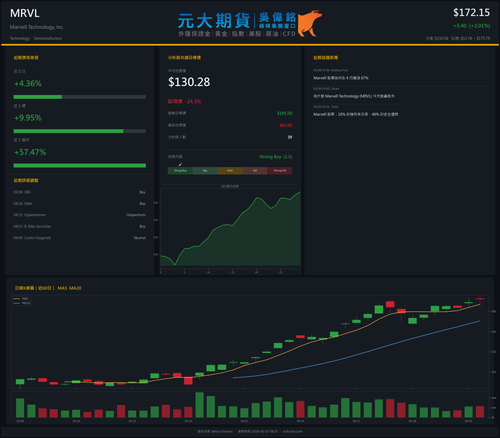Click the $172.15 current price

point(471,13)
